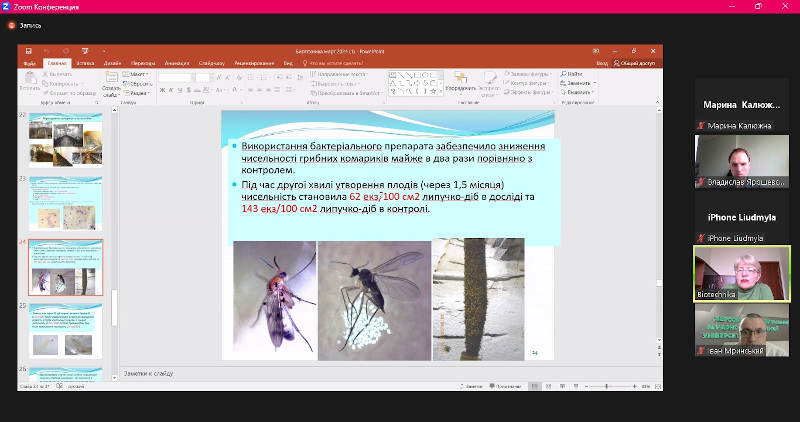Open font size combo box
Image resolution: width=800 pixels, height=422 pixels.
(203, 78)
